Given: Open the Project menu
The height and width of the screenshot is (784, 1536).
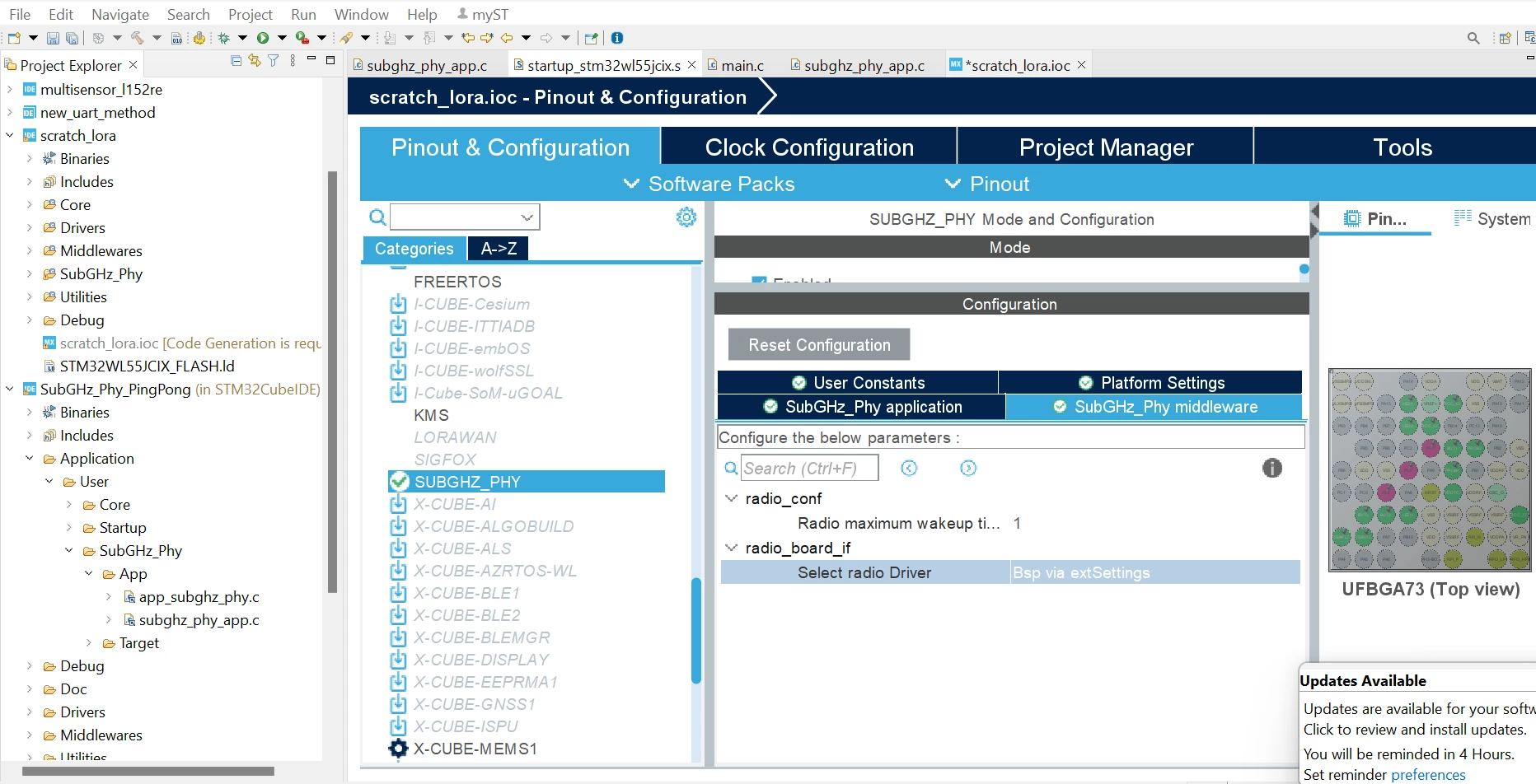Looking at the screenshot, I should 251,14.
